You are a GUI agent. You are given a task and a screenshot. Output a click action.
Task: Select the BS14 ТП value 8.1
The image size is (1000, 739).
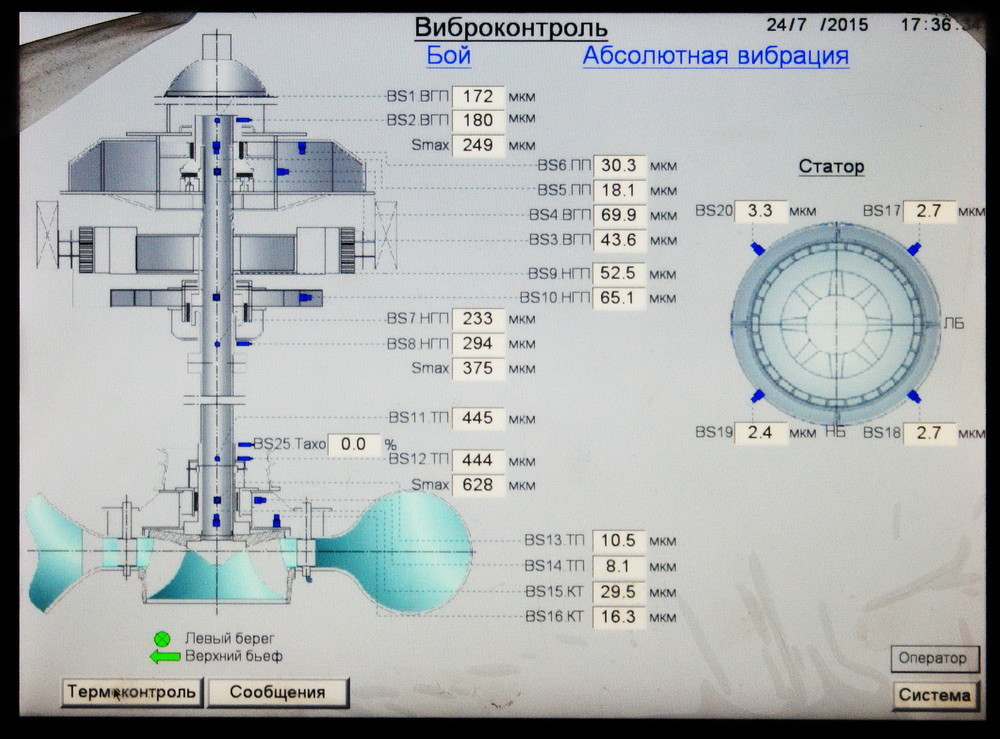tap(619, 566)
